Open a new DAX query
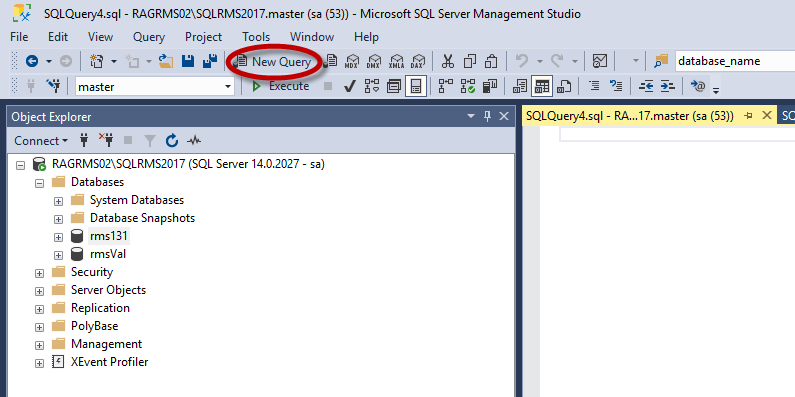This screenshot has height=397, width=795. (418, 62)
